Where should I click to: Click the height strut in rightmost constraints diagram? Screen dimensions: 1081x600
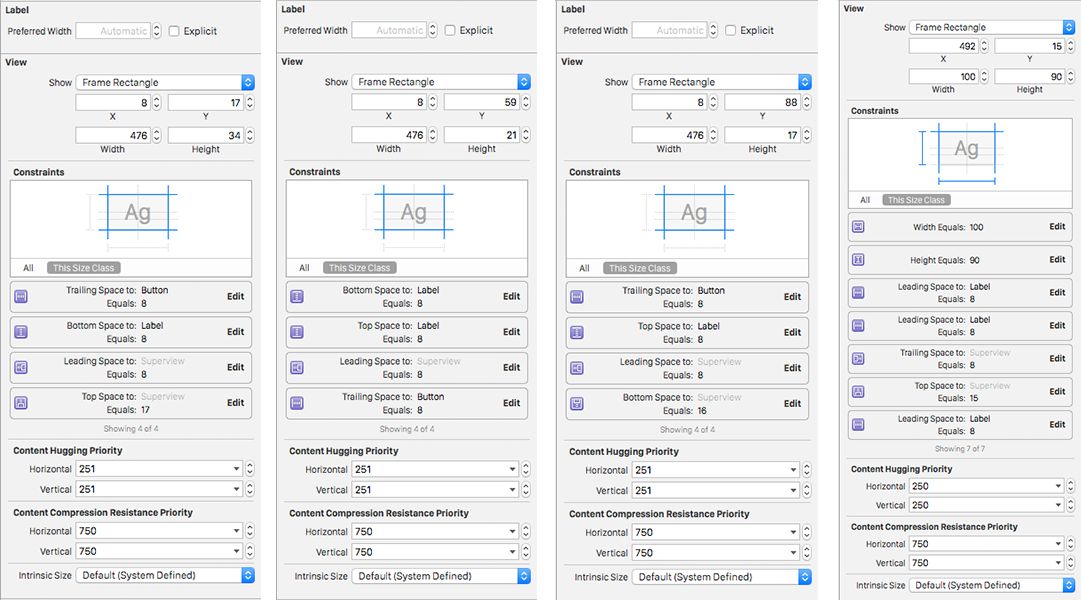(922, 148)
